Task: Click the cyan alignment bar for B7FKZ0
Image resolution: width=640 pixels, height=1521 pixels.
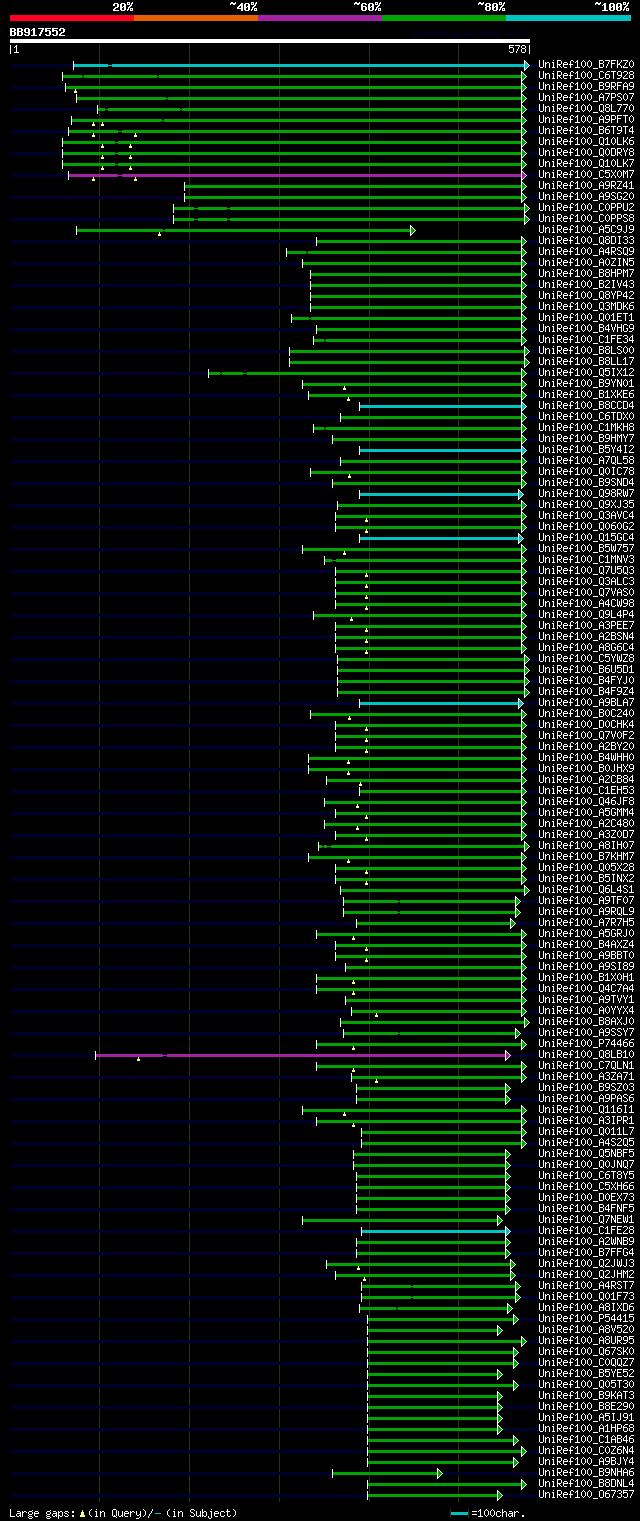Action: [300, 64]
